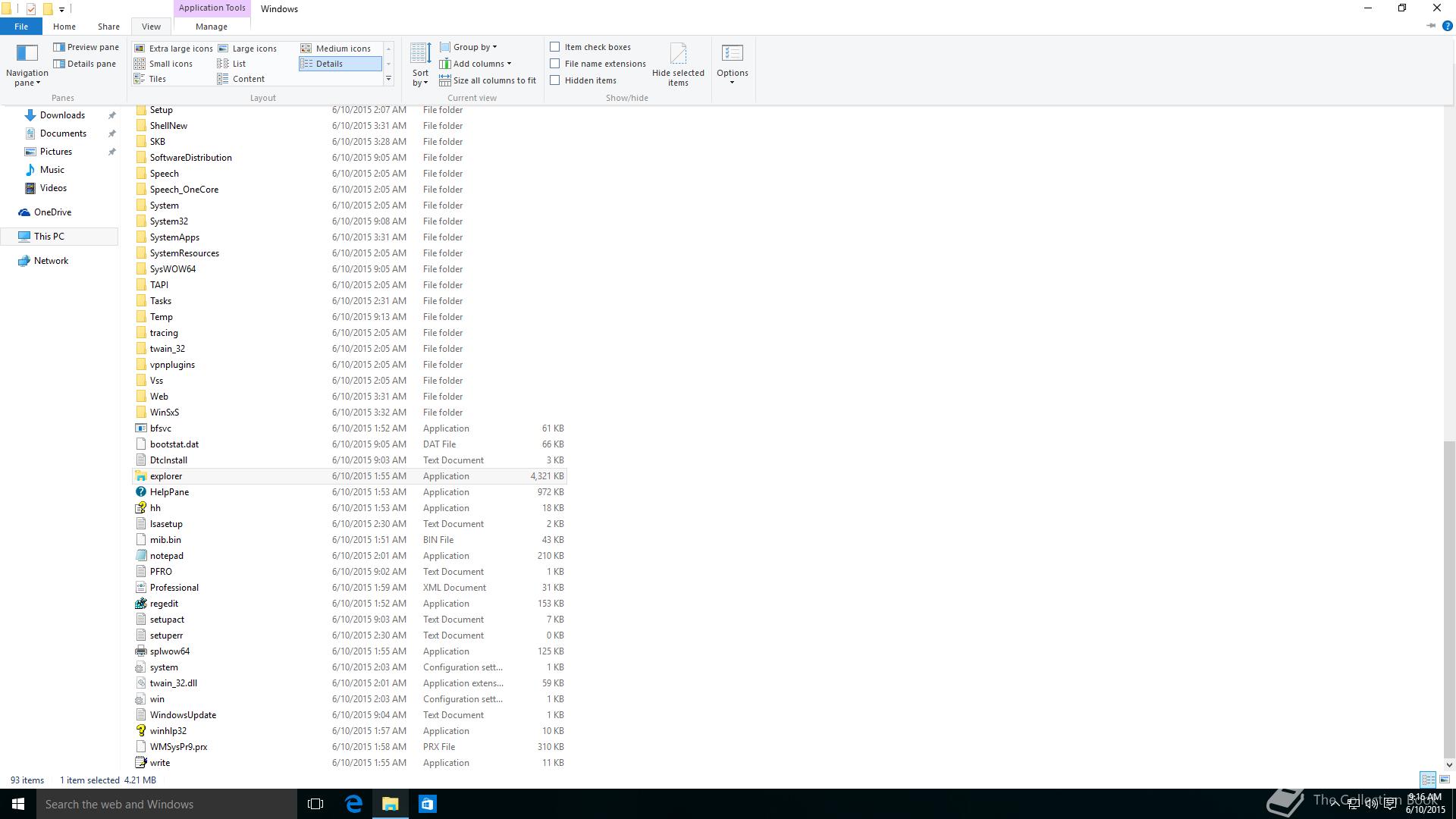The width and height of the screenshot is (1456, 819).
Task: Open Documents in navigation pane
Action: (x=63, y=133)
